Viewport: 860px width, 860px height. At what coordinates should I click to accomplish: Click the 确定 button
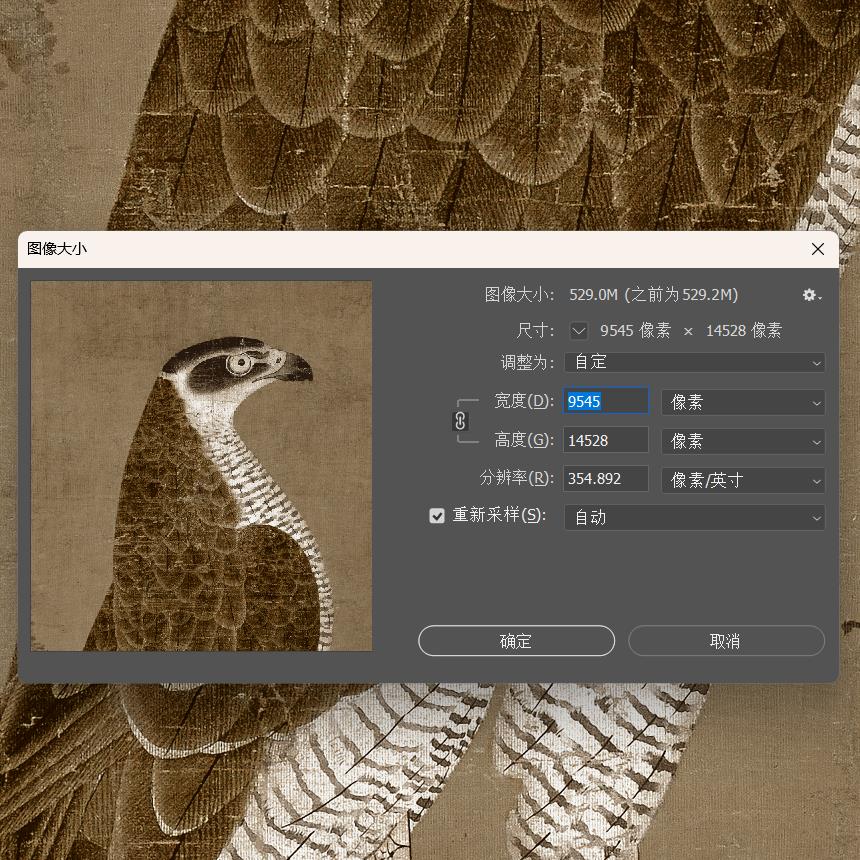(x=516, y=641)
